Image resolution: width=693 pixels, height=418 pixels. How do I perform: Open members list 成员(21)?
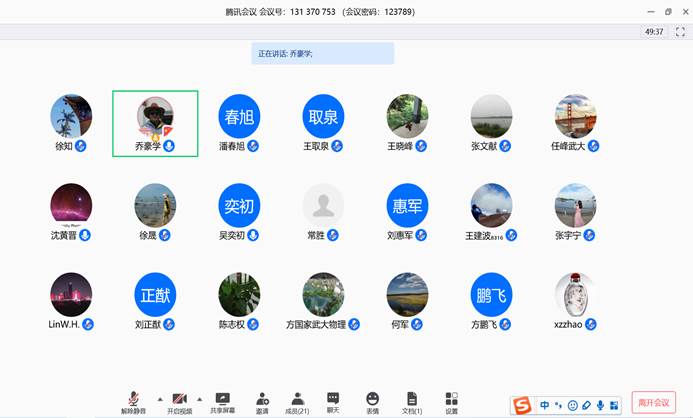coord(297,401)
